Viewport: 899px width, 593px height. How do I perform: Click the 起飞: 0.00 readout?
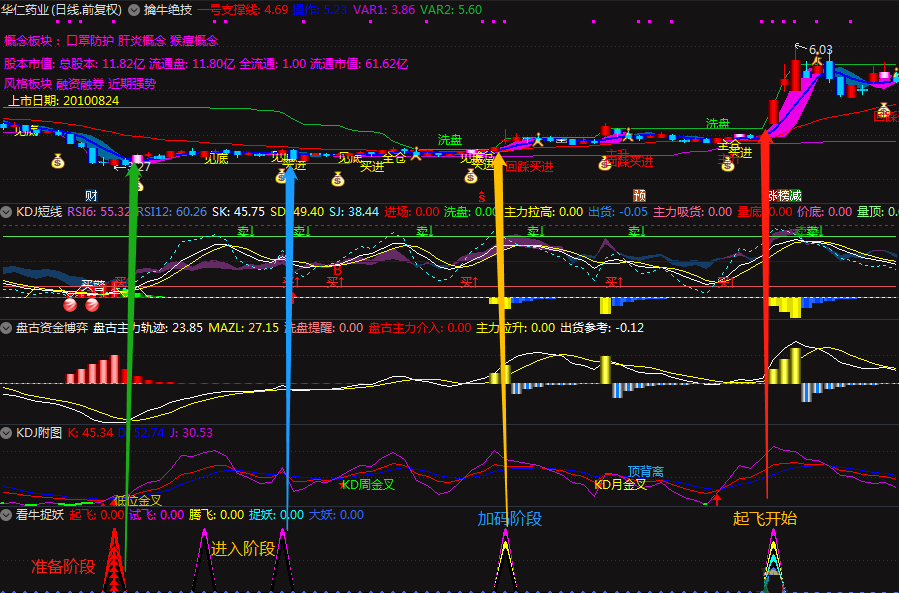click(96, 515)
